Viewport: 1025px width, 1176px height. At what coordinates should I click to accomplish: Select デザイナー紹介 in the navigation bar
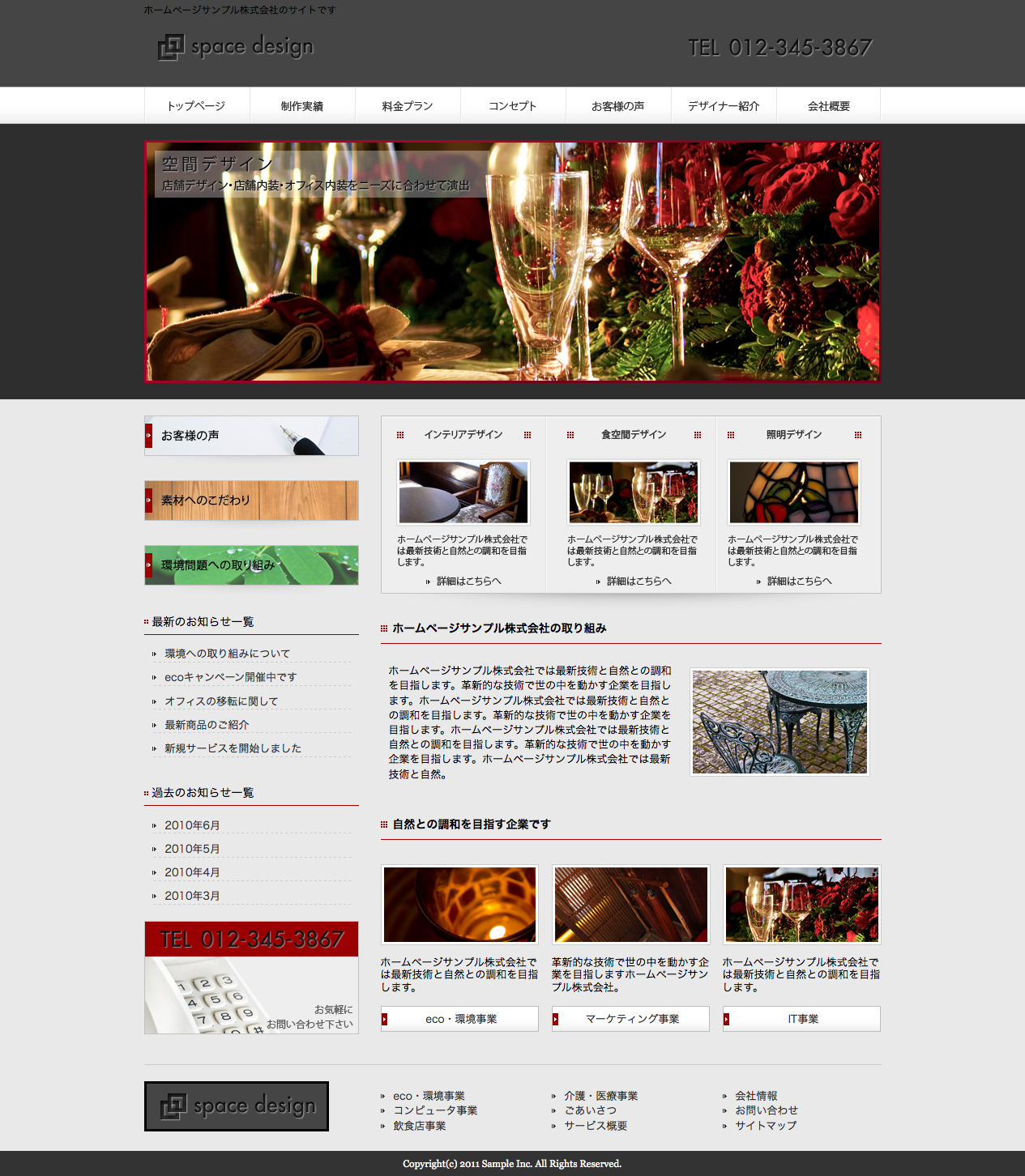(x=724, y=106)
